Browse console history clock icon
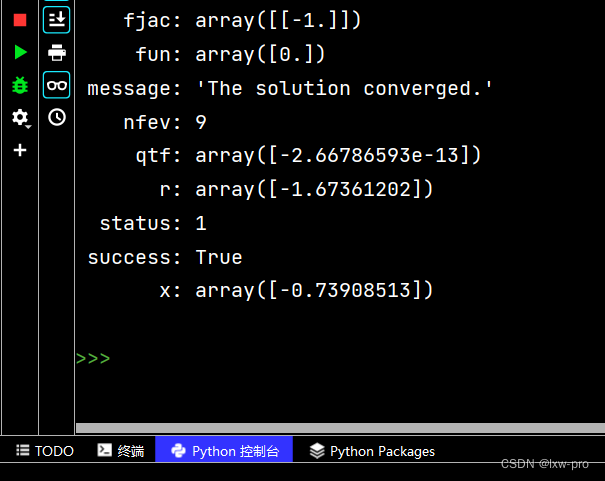 pyautogui.click(x=57, y=117)
